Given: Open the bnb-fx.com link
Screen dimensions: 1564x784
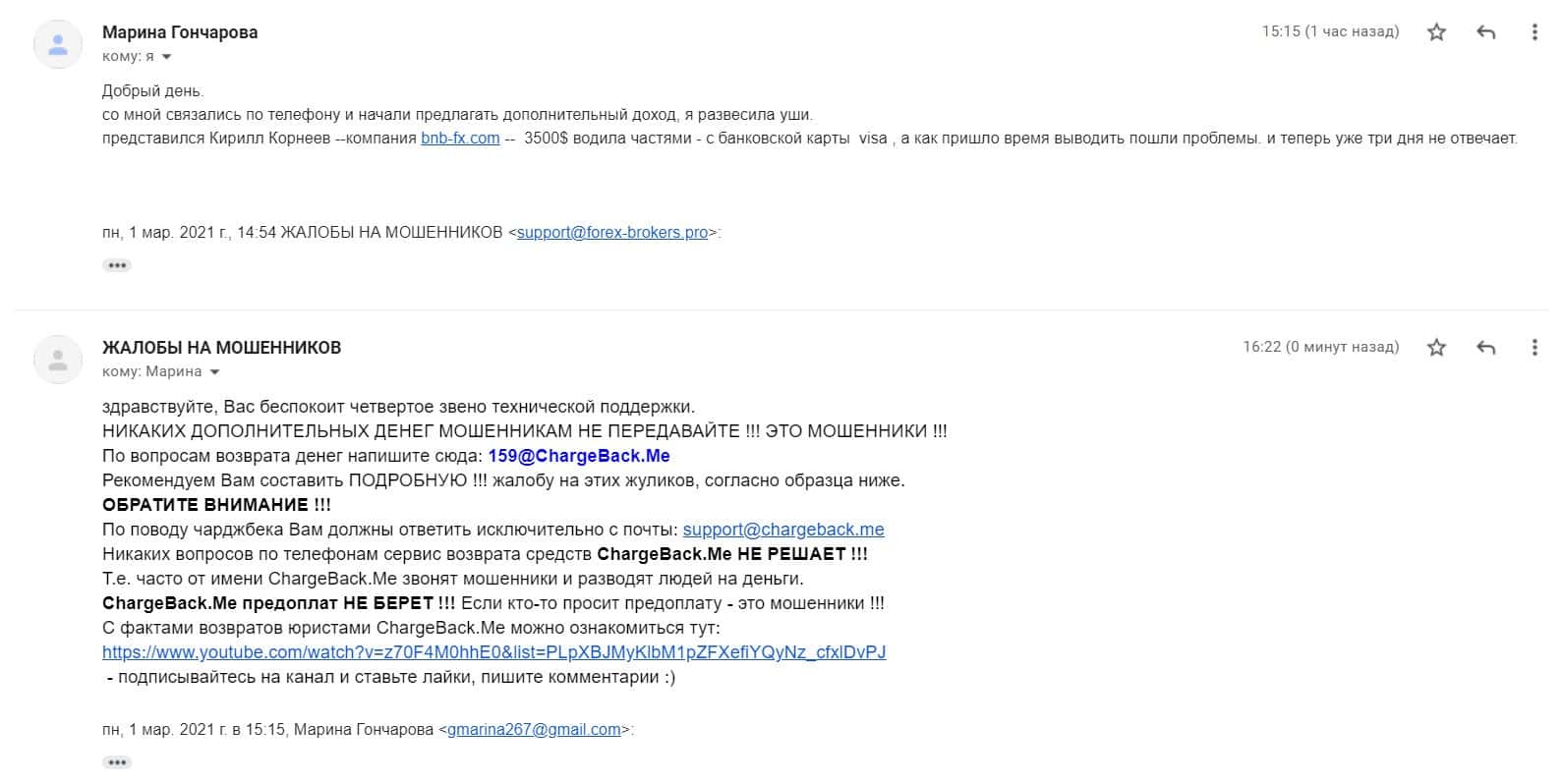Looking at the screenshot, I should tap(460, 139).
